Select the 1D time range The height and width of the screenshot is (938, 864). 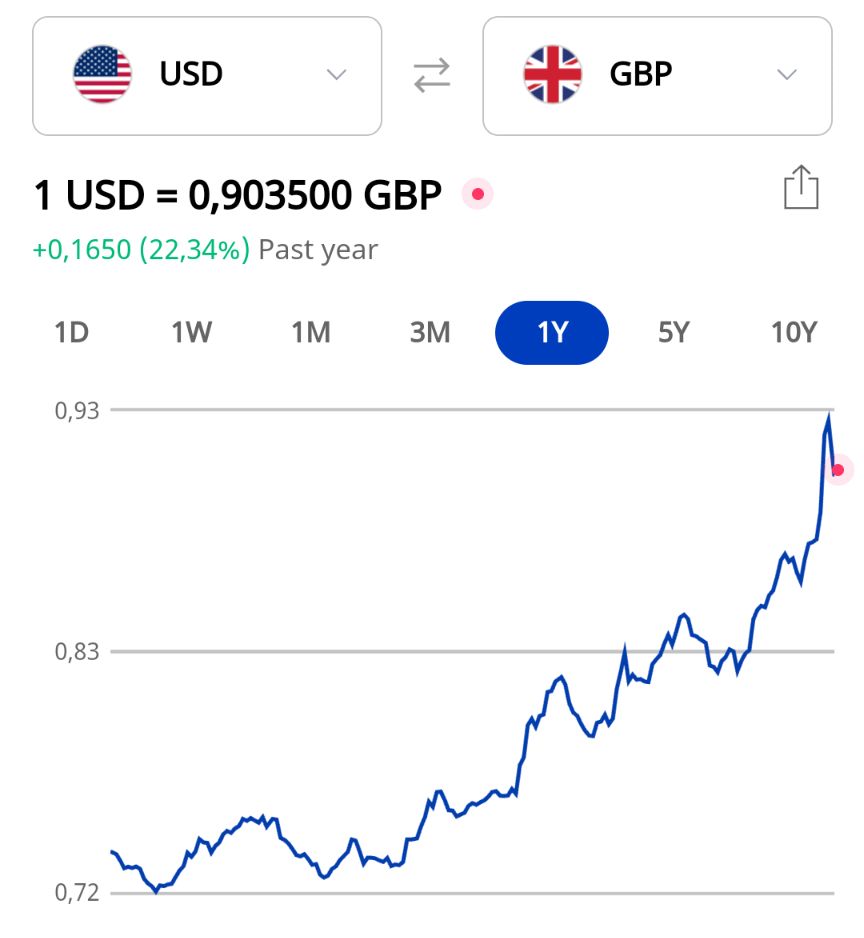coord(71,332)
